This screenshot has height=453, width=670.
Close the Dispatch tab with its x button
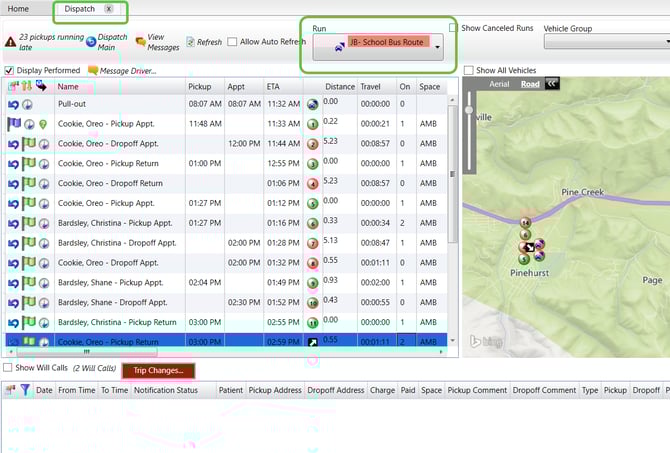coord(108,9)
